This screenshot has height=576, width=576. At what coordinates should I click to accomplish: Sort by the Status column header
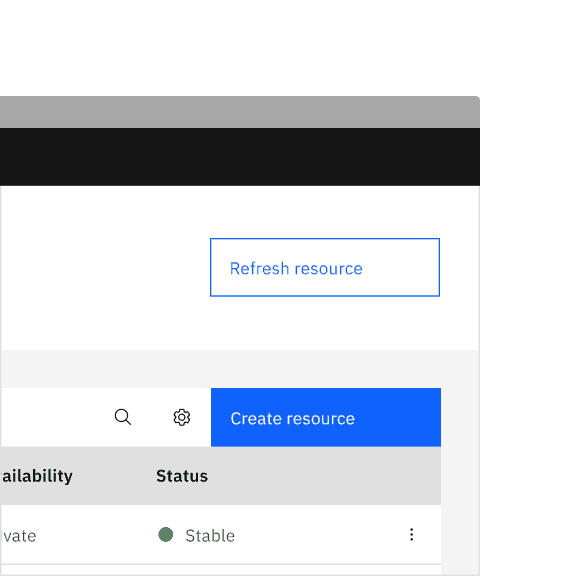coord(182,476)
